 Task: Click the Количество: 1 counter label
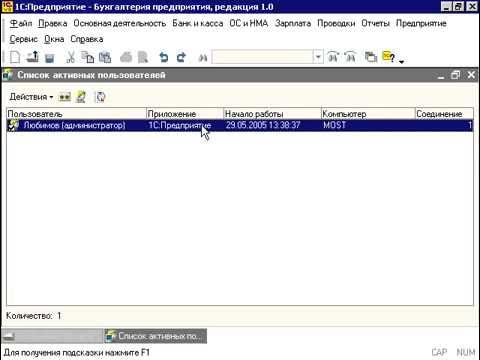[34, 316]
